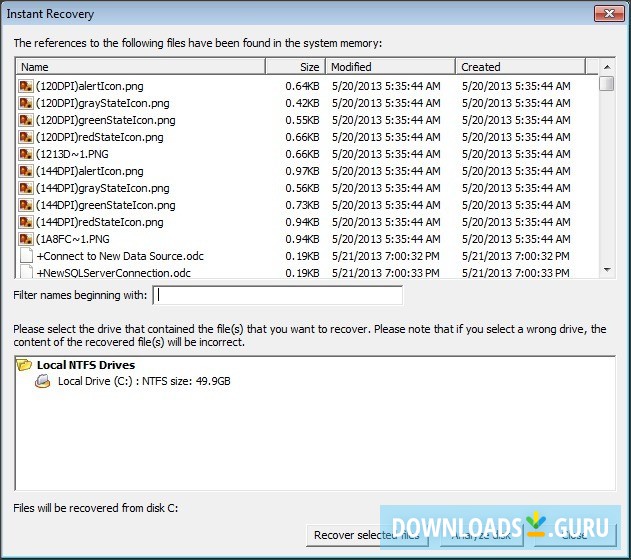Click the (144DPI)alertIcon.png file icon
631x560 pixels.
coord(26,171)
